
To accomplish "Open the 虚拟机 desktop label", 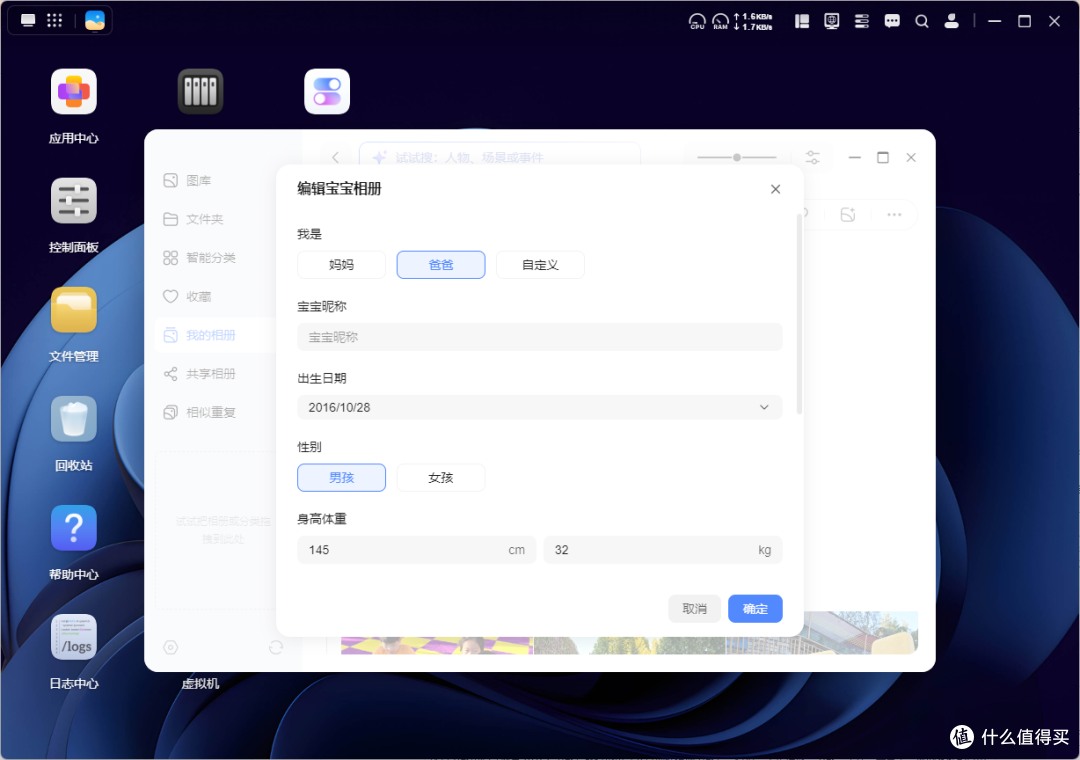I will [x=200, y=684].
